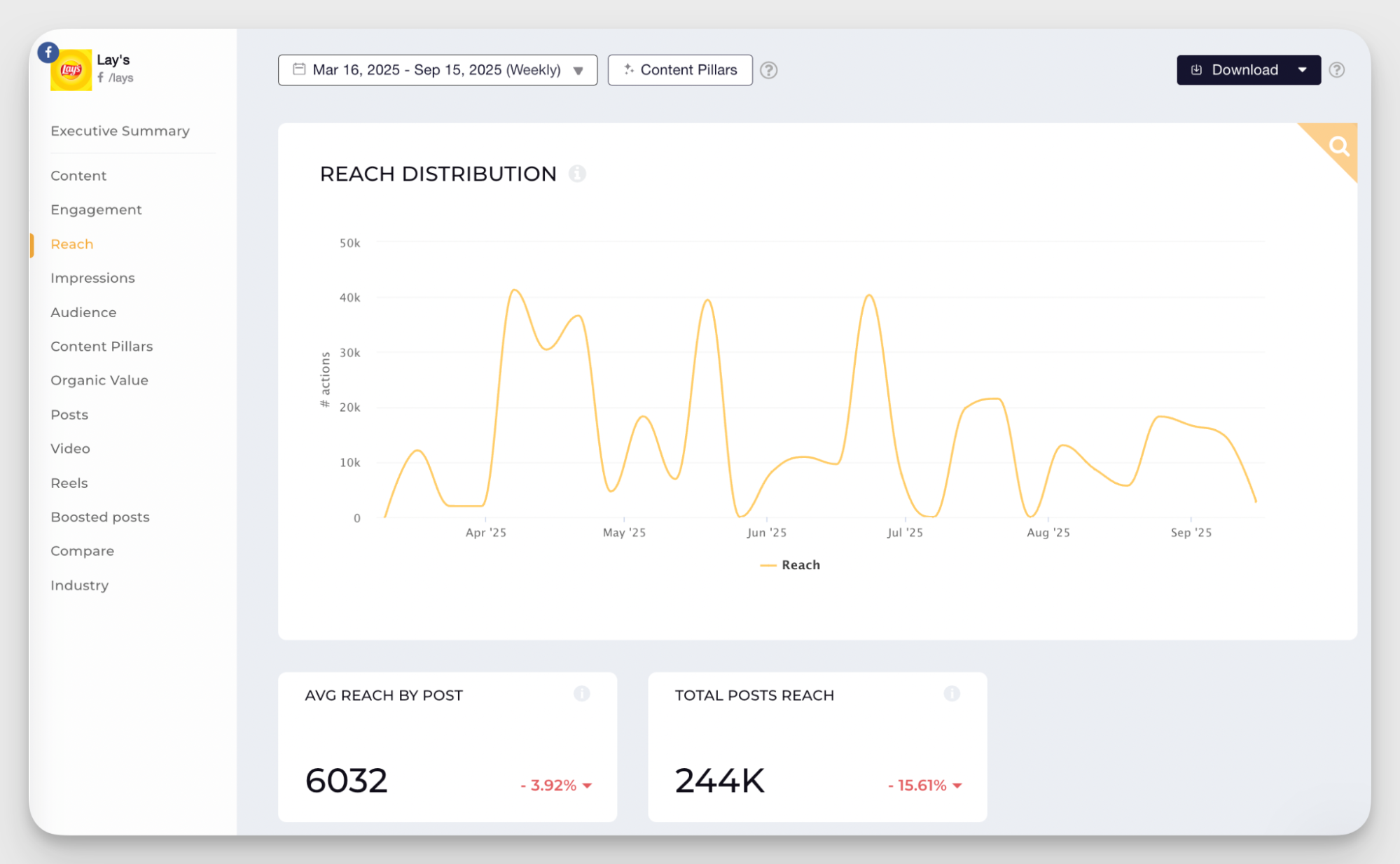Open the help icon beside Content Pillars

pyautogui.click(x=768, y=70)
